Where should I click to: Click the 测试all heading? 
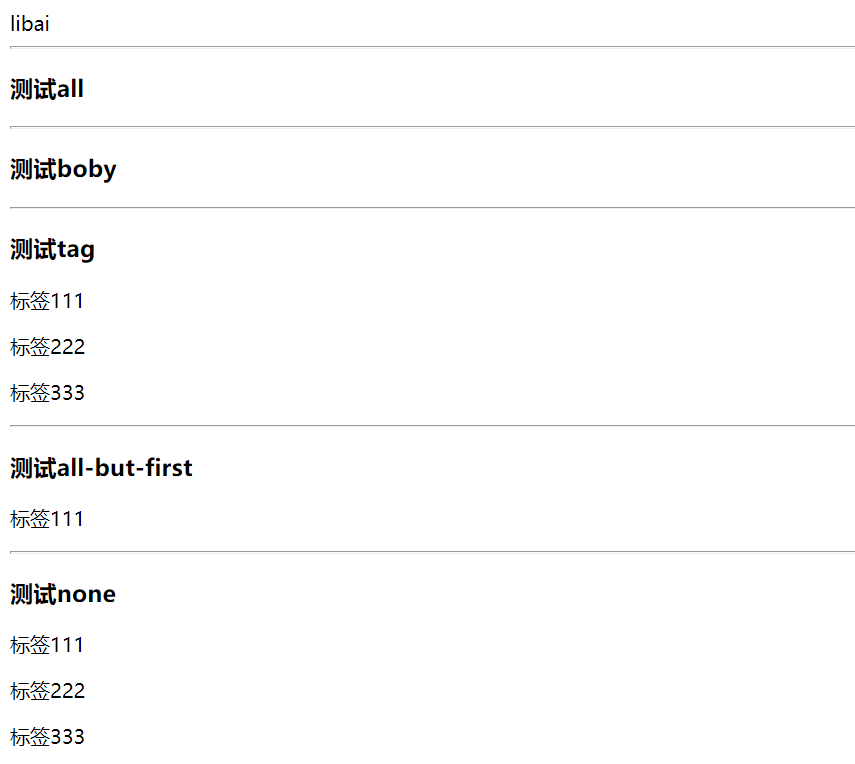click(x=47, y=90)
